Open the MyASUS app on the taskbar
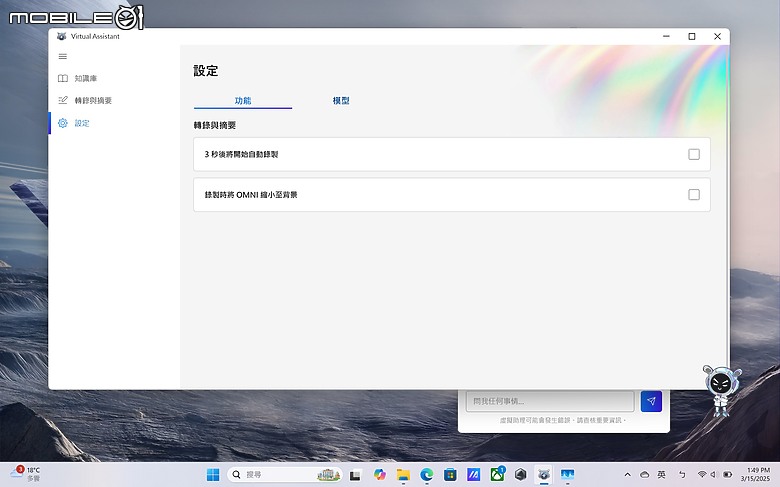The image size is (780, 487). point(474,475)
